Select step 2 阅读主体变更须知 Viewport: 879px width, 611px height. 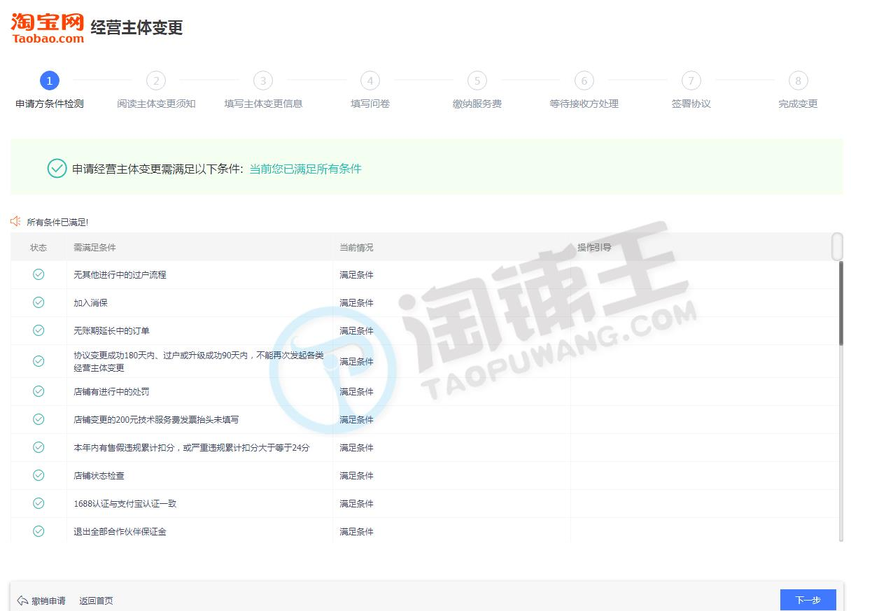(x=156, y=81)
